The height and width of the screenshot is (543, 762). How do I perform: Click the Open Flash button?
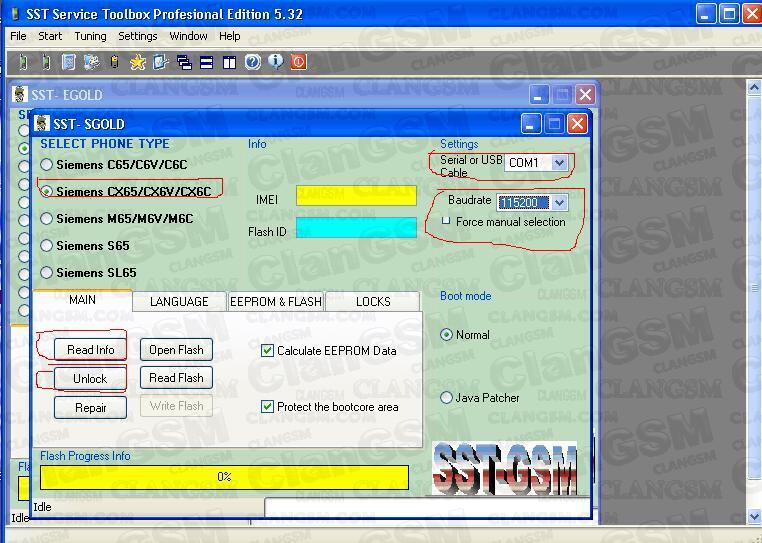(x=176, y=350)
